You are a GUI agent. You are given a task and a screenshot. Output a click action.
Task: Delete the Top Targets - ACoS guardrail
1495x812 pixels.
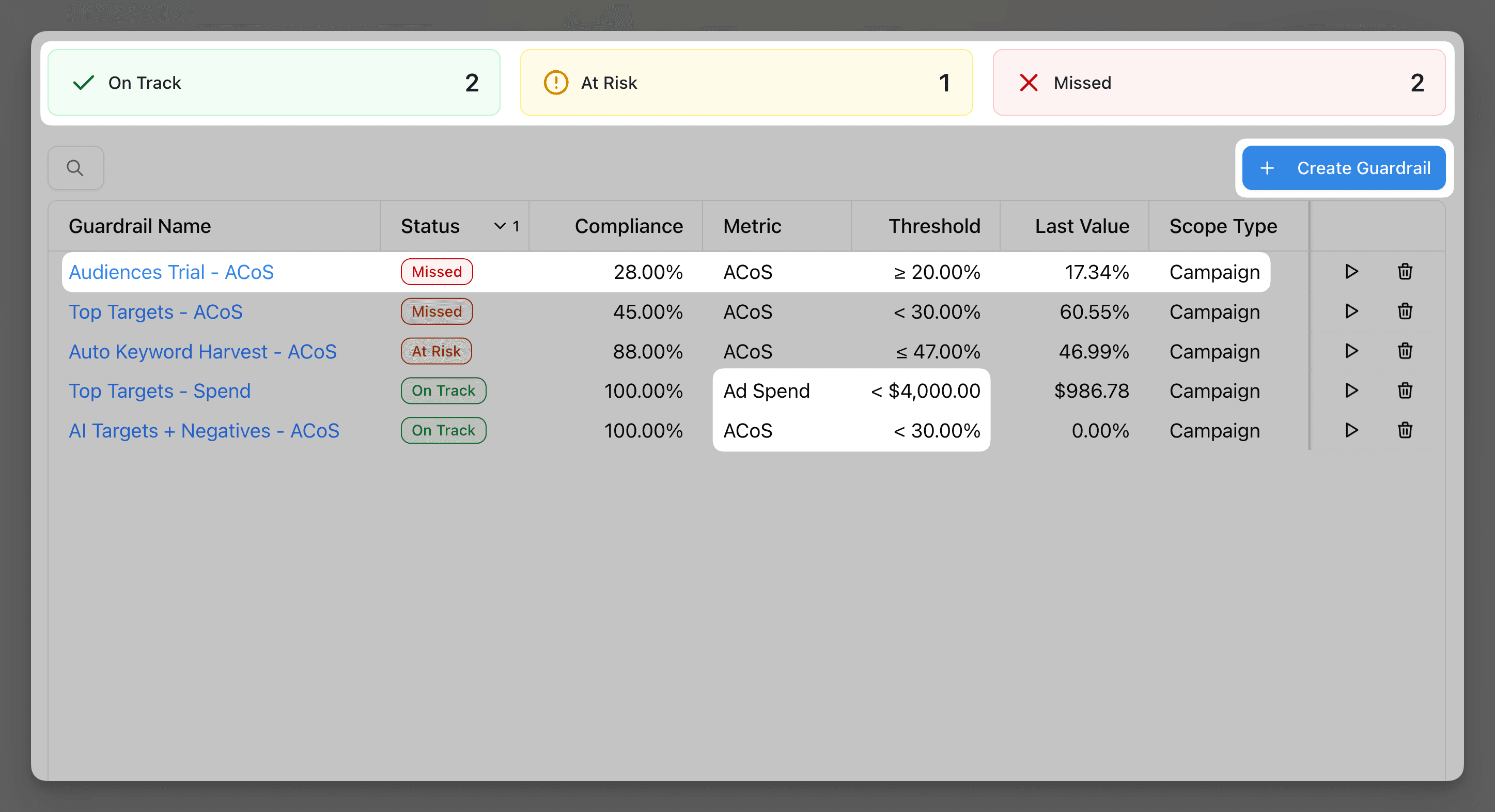(x=1405, y=311)
